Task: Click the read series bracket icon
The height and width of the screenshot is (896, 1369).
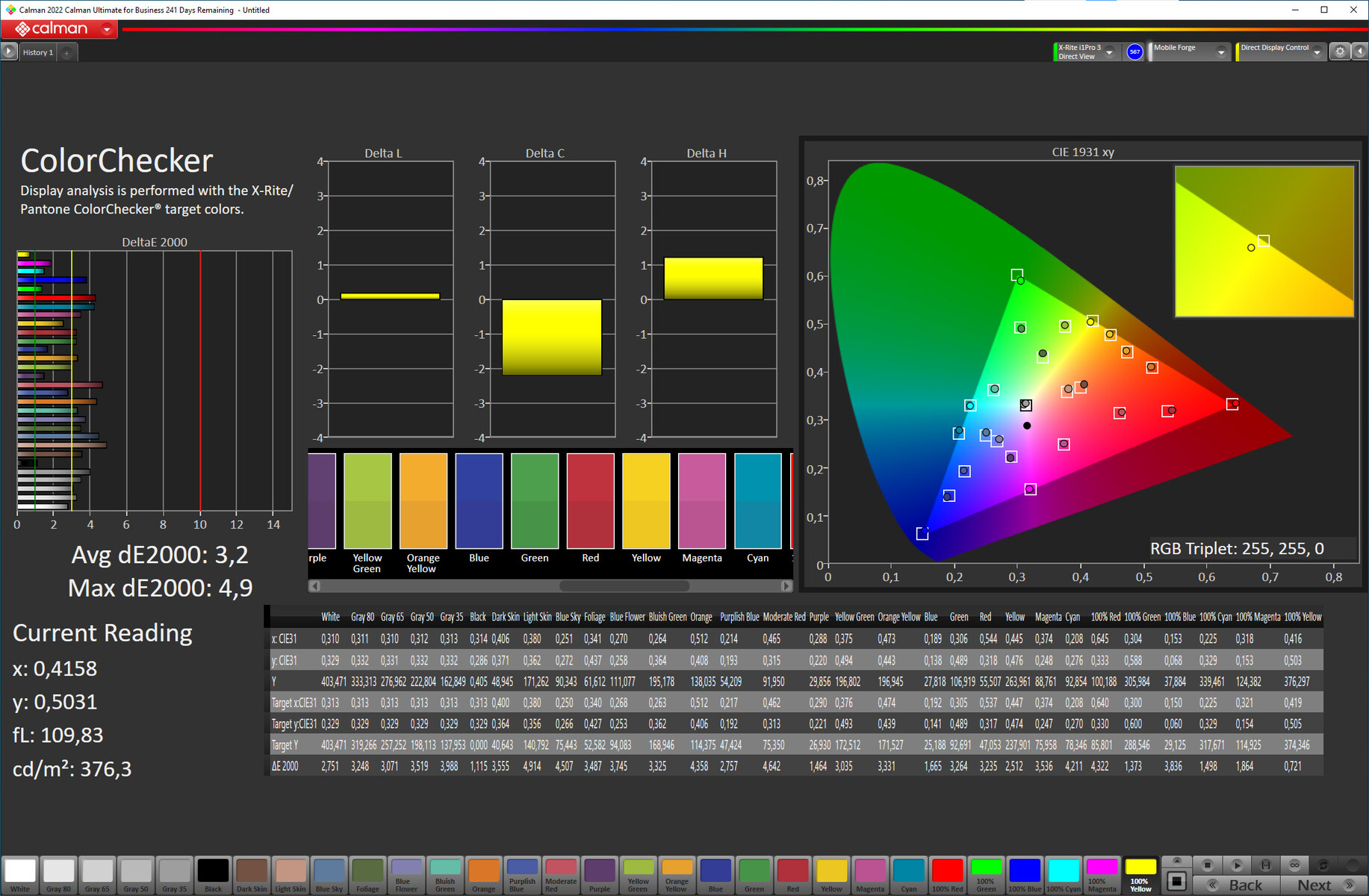Action: (1266, 865)
